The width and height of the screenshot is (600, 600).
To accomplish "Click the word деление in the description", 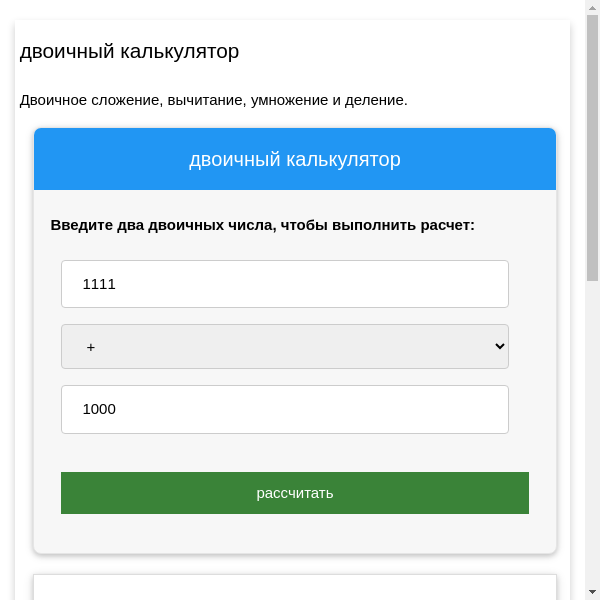I will pos(376,100).
